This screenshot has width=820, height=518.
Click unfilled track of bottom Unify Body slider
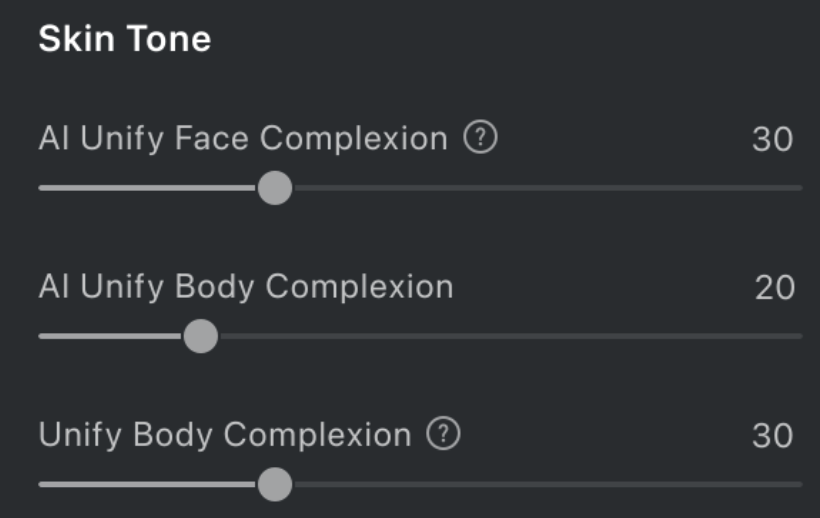[540, 485]
